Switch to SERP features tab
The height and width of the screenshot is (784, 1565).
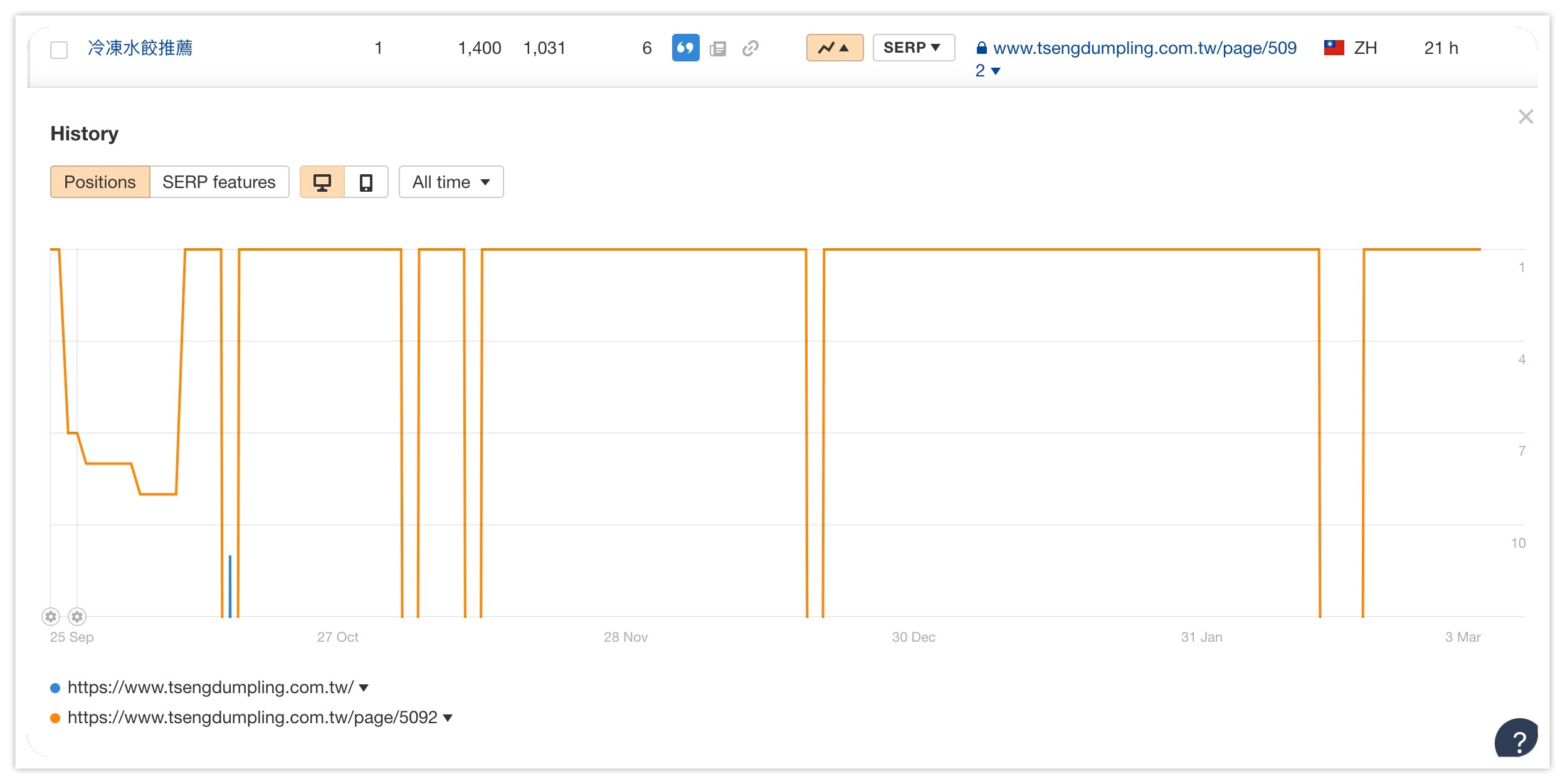tap(219, 182)
